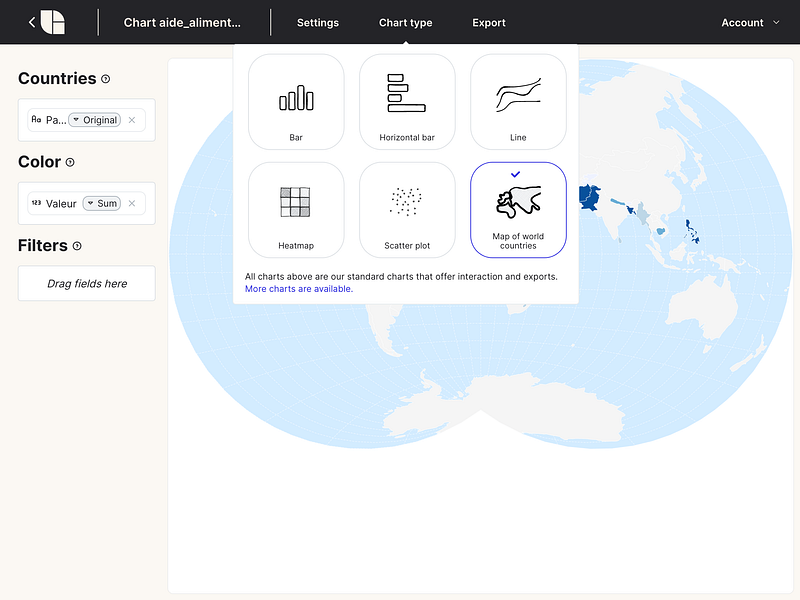Open the Export menu

[x=489, y=22]
